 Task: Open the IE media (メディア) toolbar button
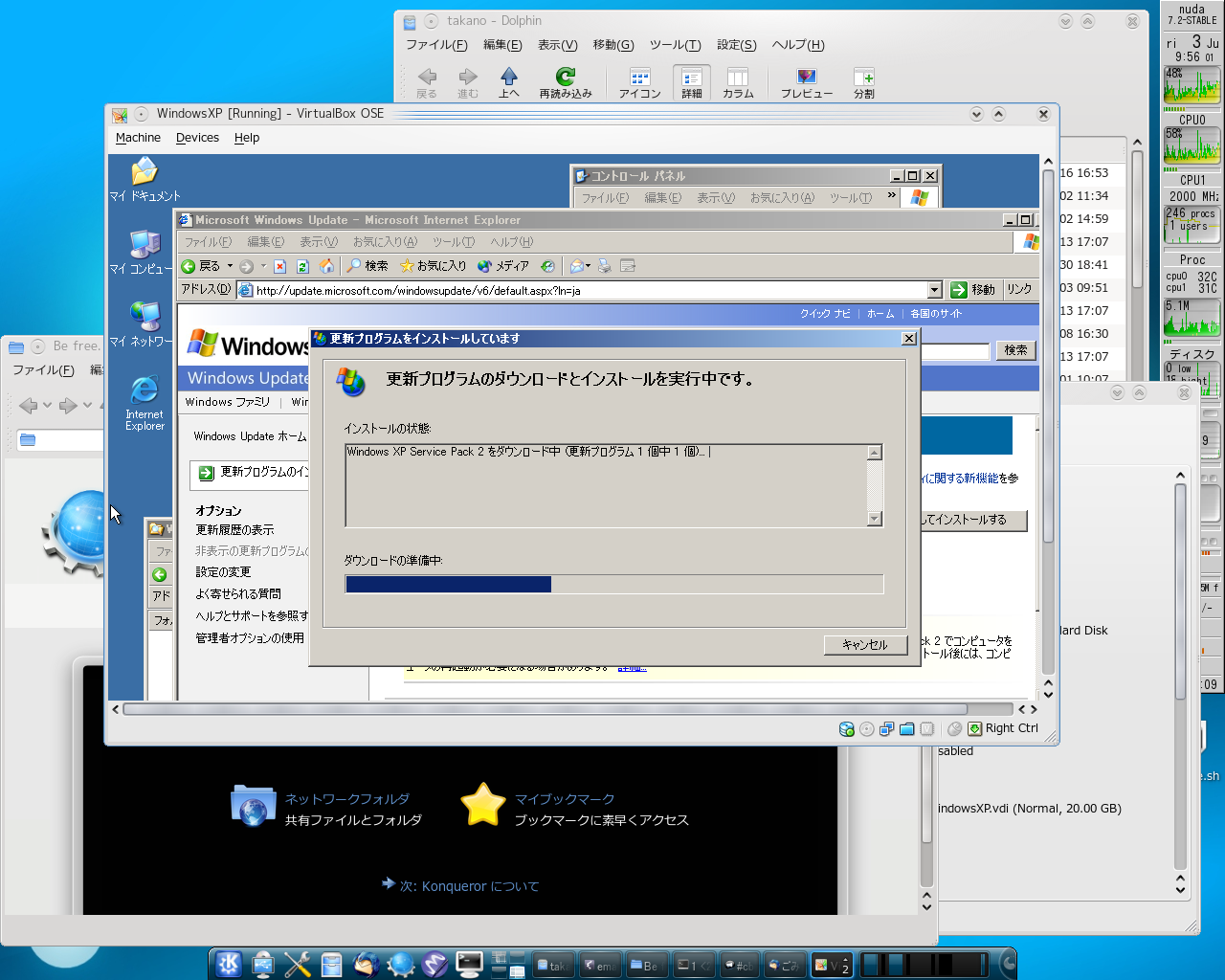[x=503, y=266]
